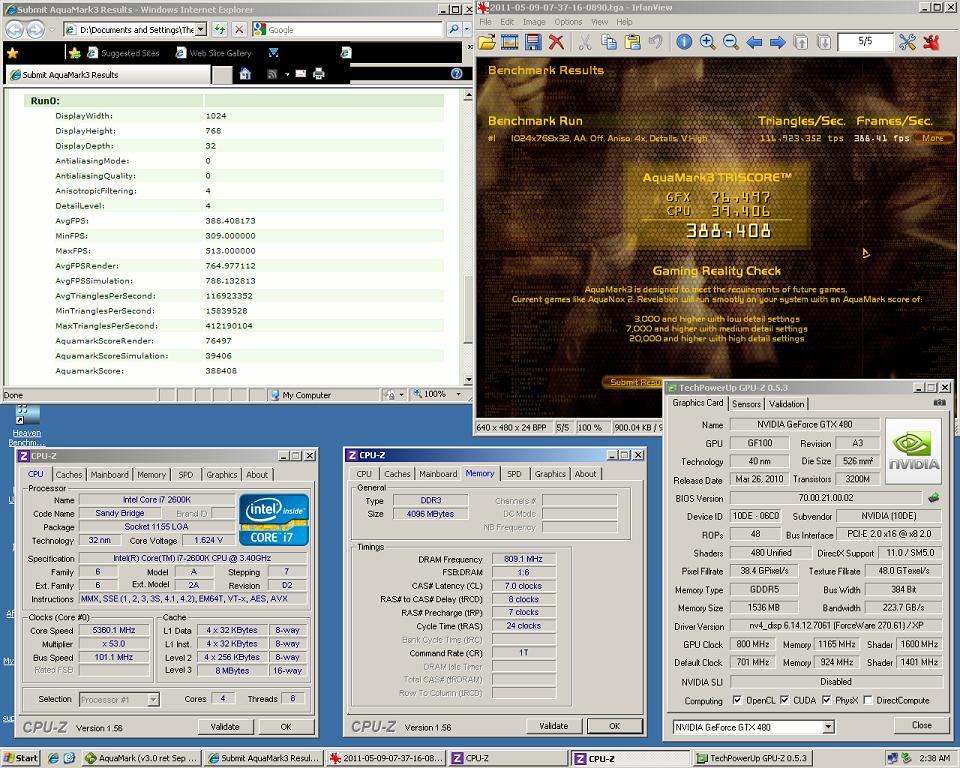960x768 pixels.
Task: Click the Close button in GPU-Z
Action: (x=922, y=725)
